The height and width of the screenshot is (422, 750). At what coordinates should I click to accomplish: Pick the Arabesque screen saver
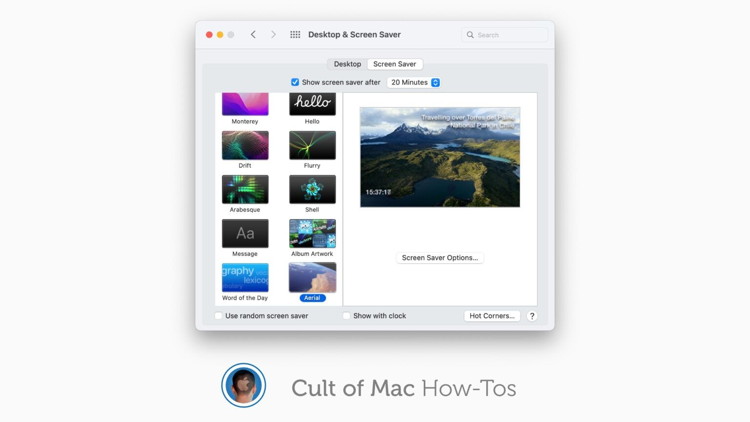point(245,189)
